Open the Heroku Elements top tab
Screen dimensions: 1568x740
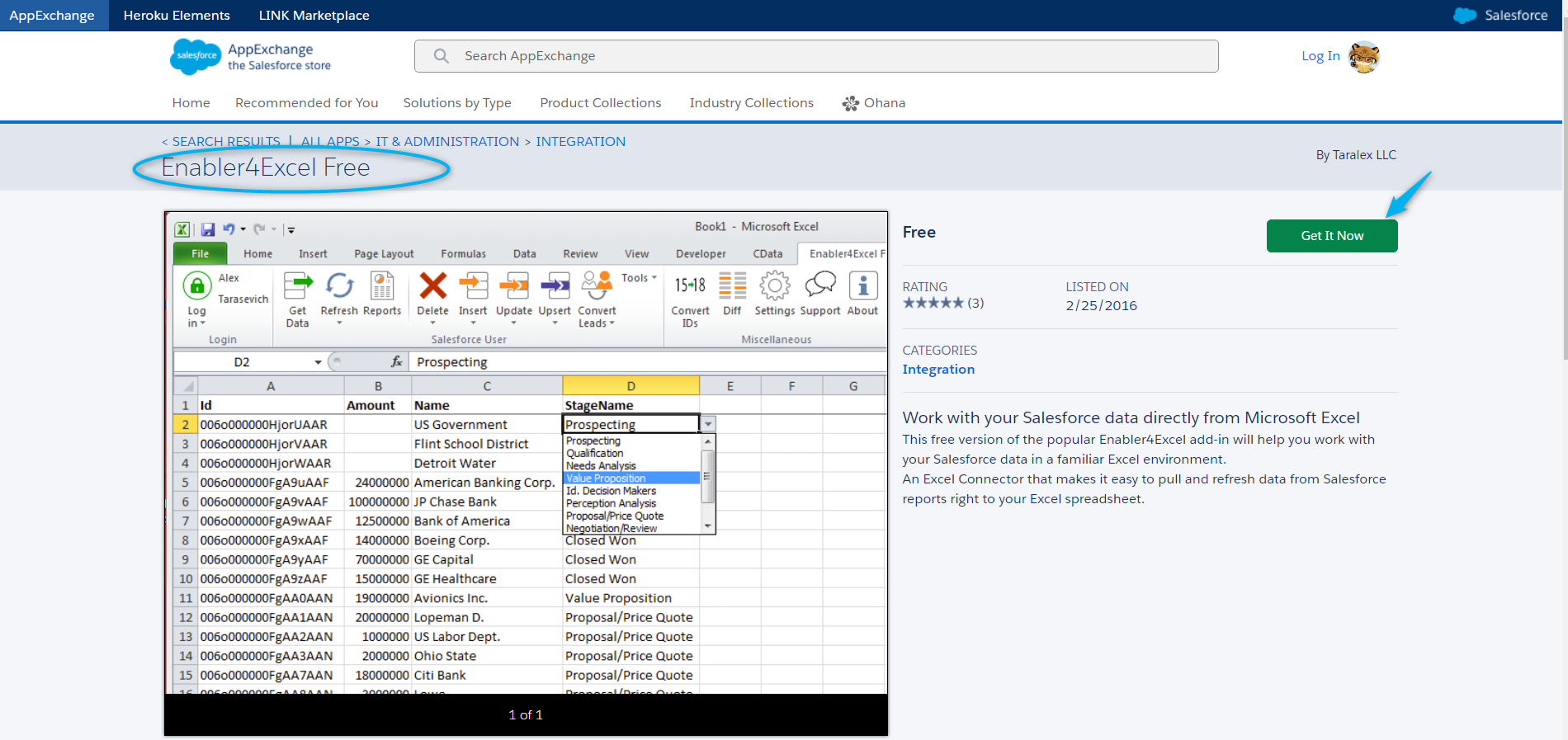(x=177, y=16)
